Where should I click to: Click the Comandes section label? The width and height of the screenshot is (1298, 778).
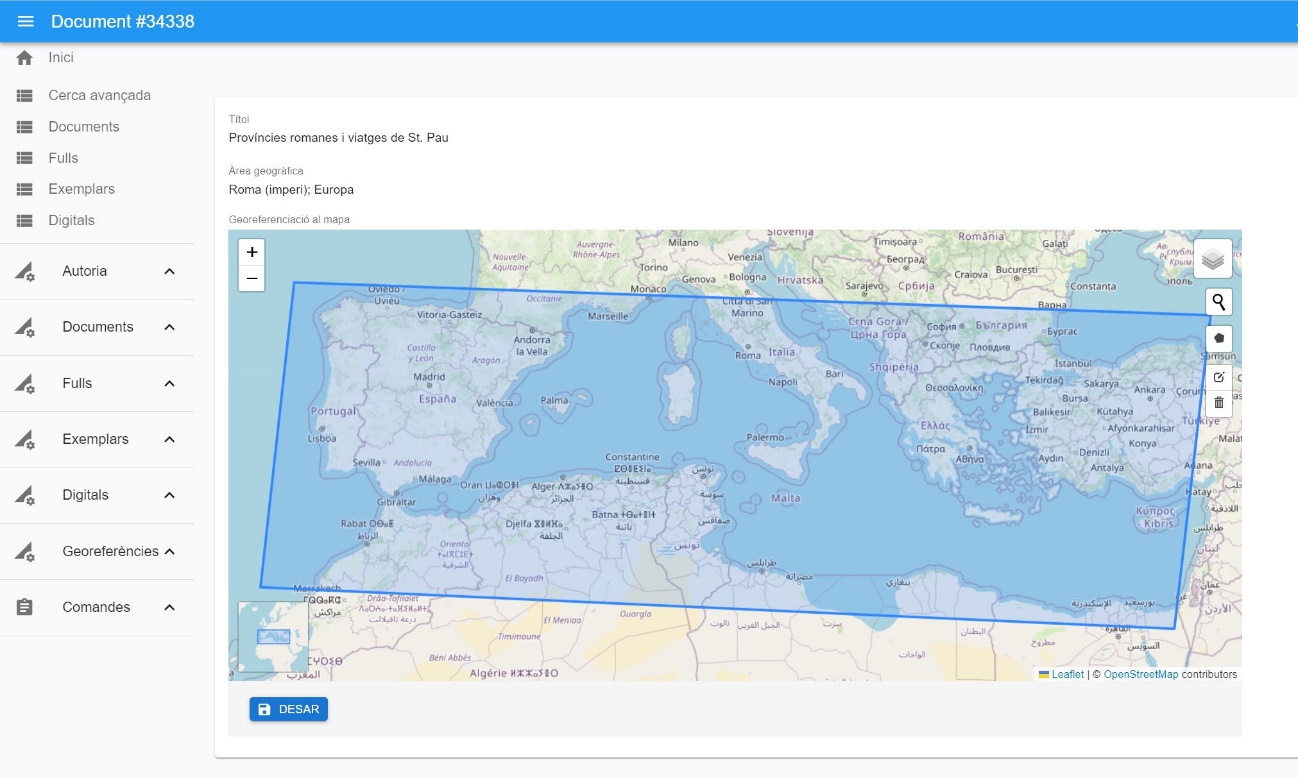click(x=96, y=607)
